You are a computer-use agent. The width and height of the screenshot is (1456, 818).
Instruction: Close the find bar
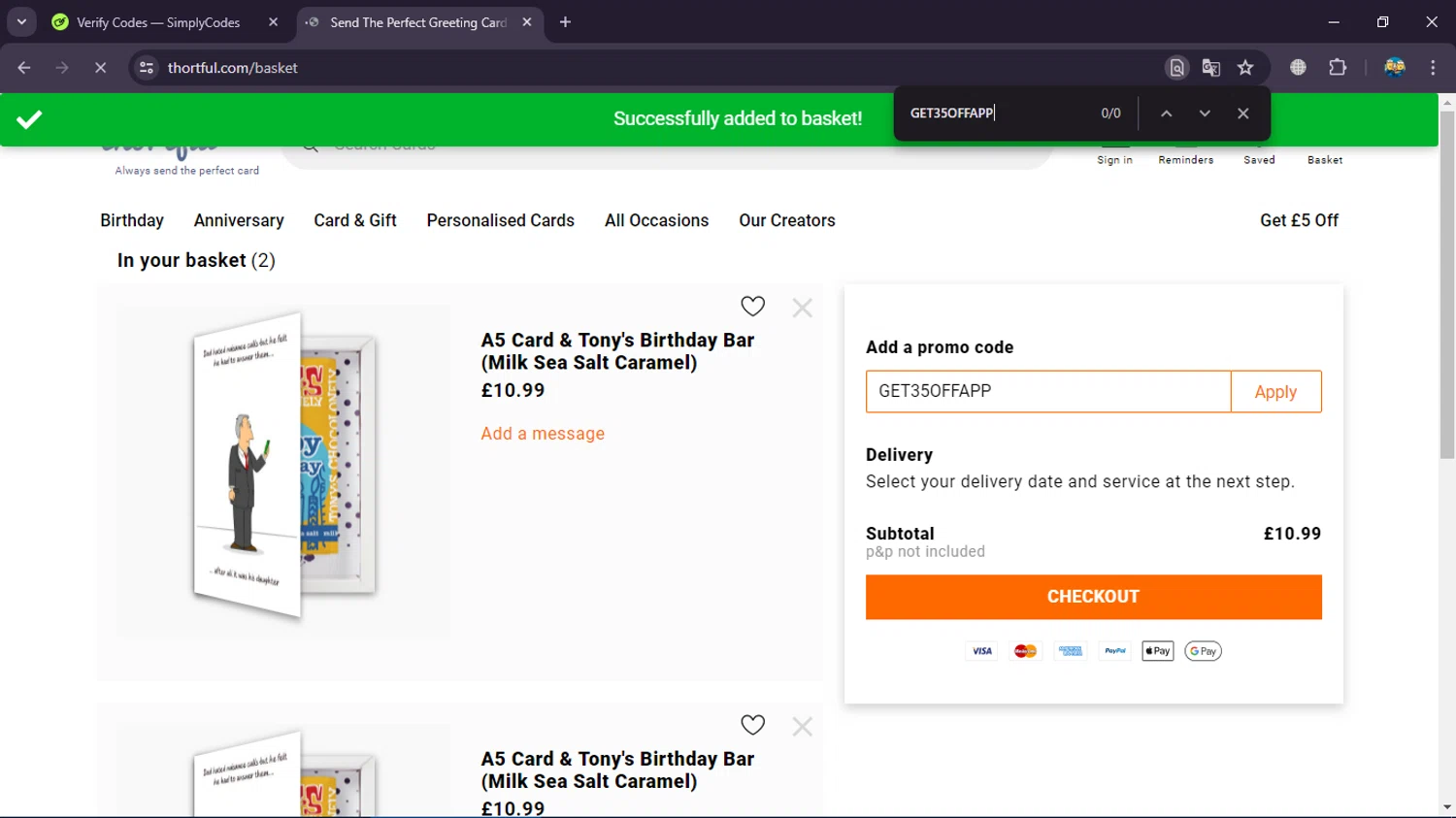(x=1242, y=114)
